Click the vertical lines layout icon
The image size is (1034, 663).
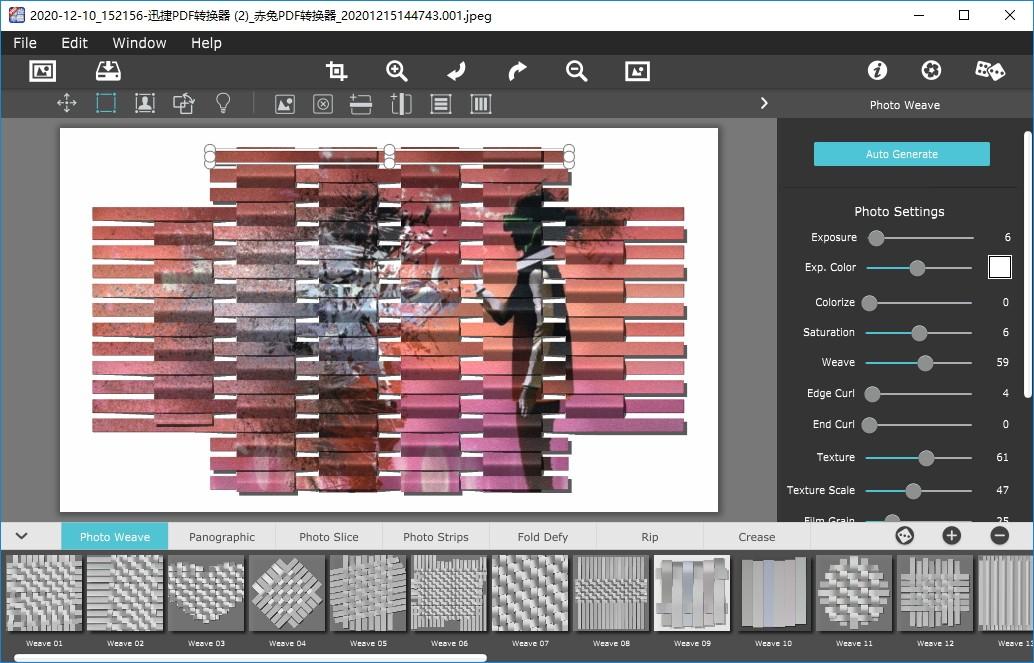click(x=481, y=104)
